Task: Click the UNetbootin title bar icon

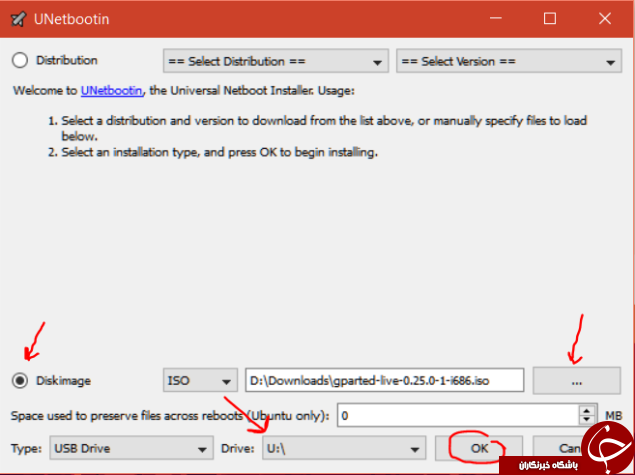Action: tap(19, 19)
